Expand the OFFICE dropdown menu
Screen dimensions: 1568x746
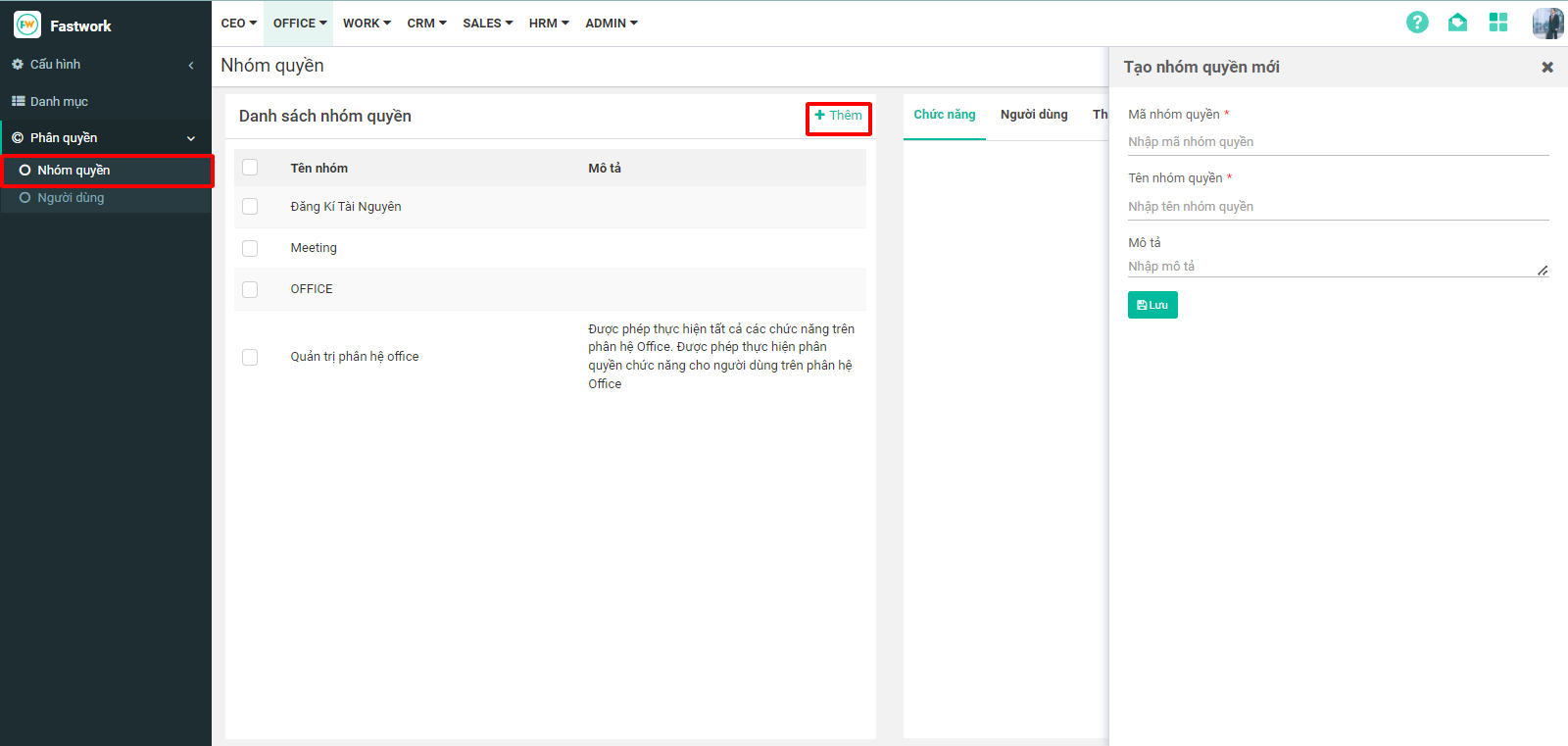point(299,24)
